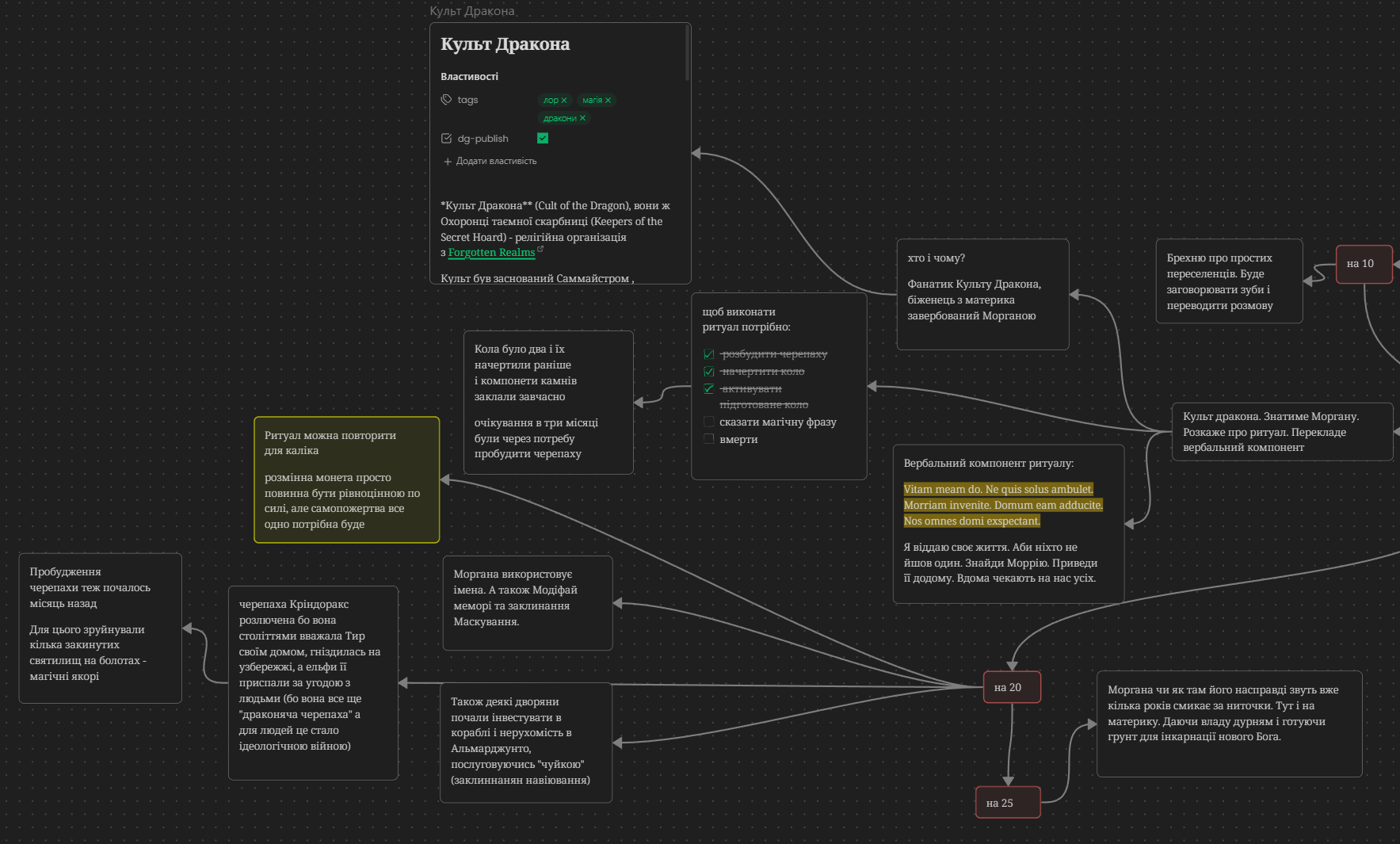Click the Я віддаю своє життя translation text
Viewport: 1400px width, 844px height.
pos(1001,563)
